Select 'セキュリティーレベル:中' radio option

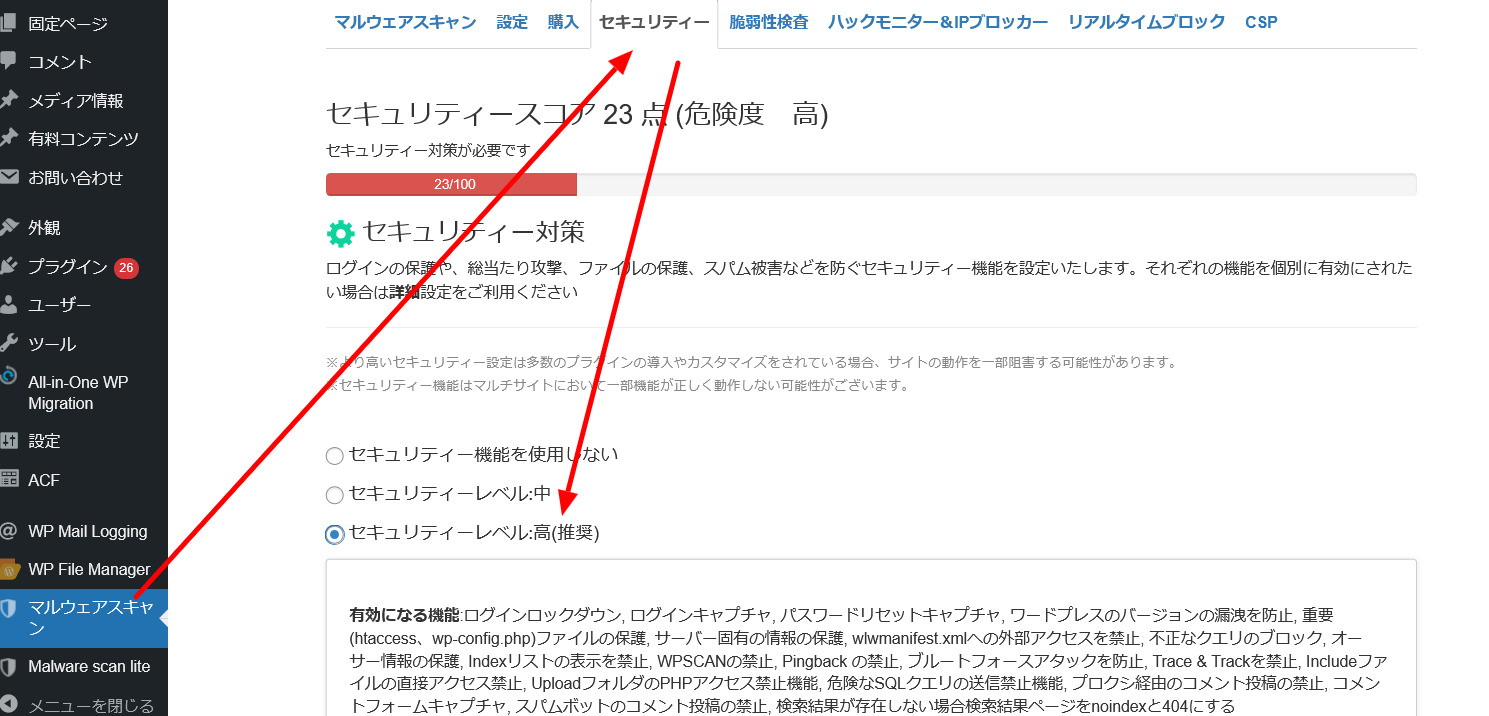(x=335, y=495)
